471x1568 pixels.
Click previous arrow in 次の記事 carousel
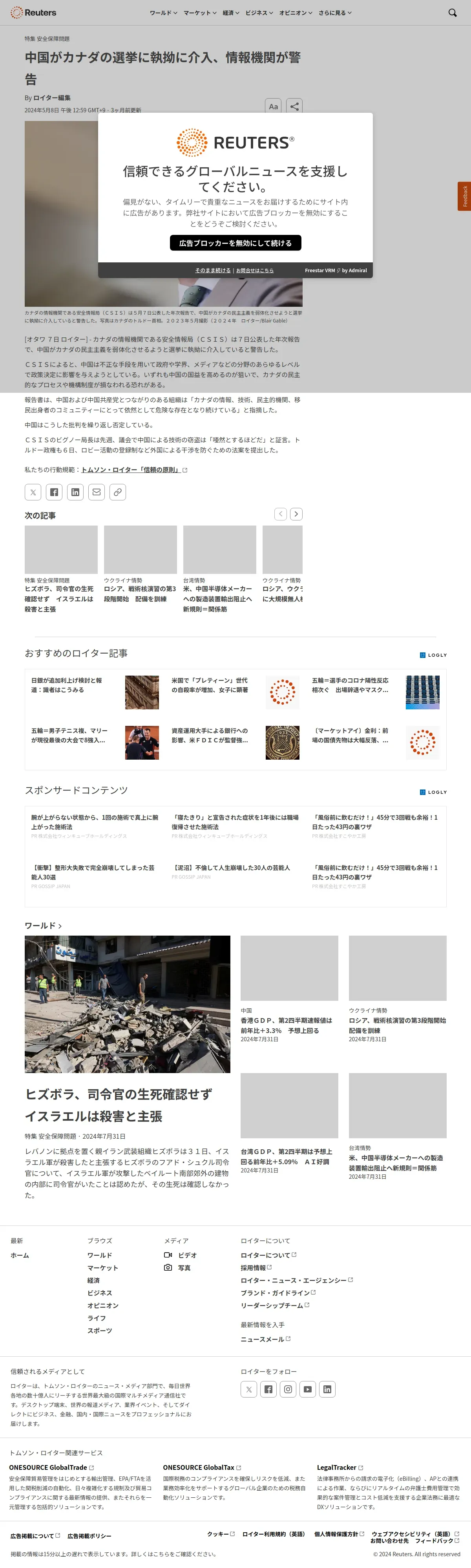tap(281, 514)
